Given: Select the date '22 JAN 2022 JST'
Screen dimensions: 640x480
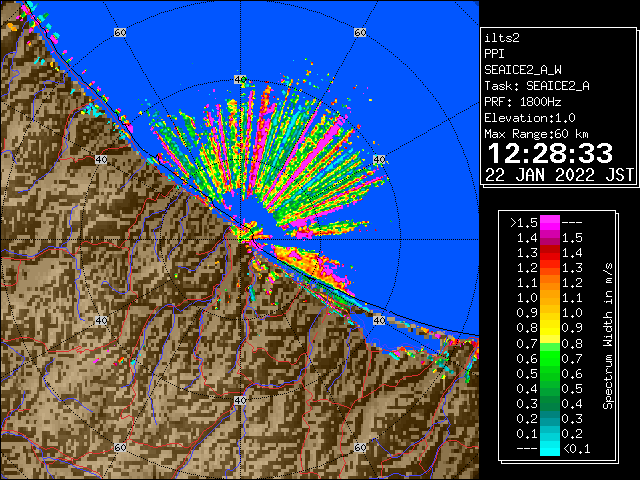Looking at the screenshot, I should tap(559, 175).
